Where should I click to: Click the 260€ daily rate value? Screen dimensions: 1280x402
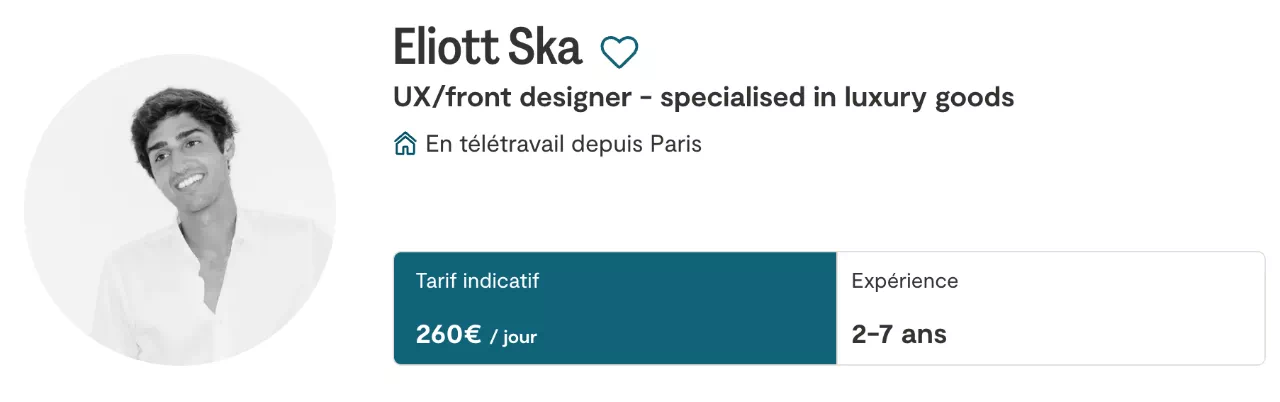point(449,334)
